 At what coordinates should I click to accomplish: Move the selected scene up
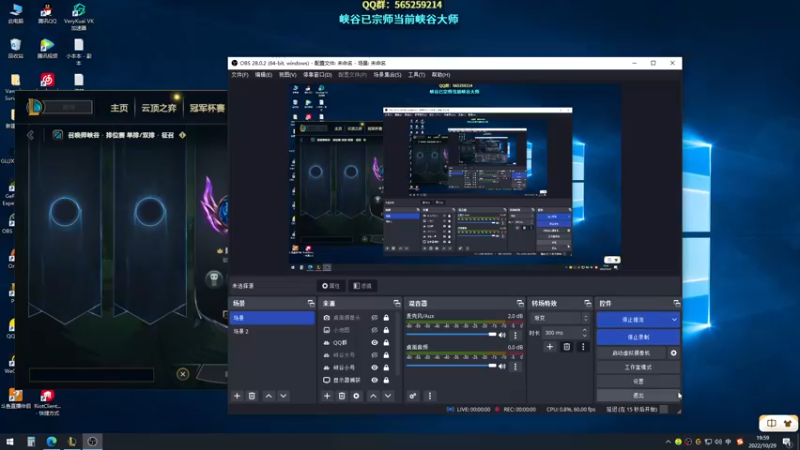pos(269,396)
